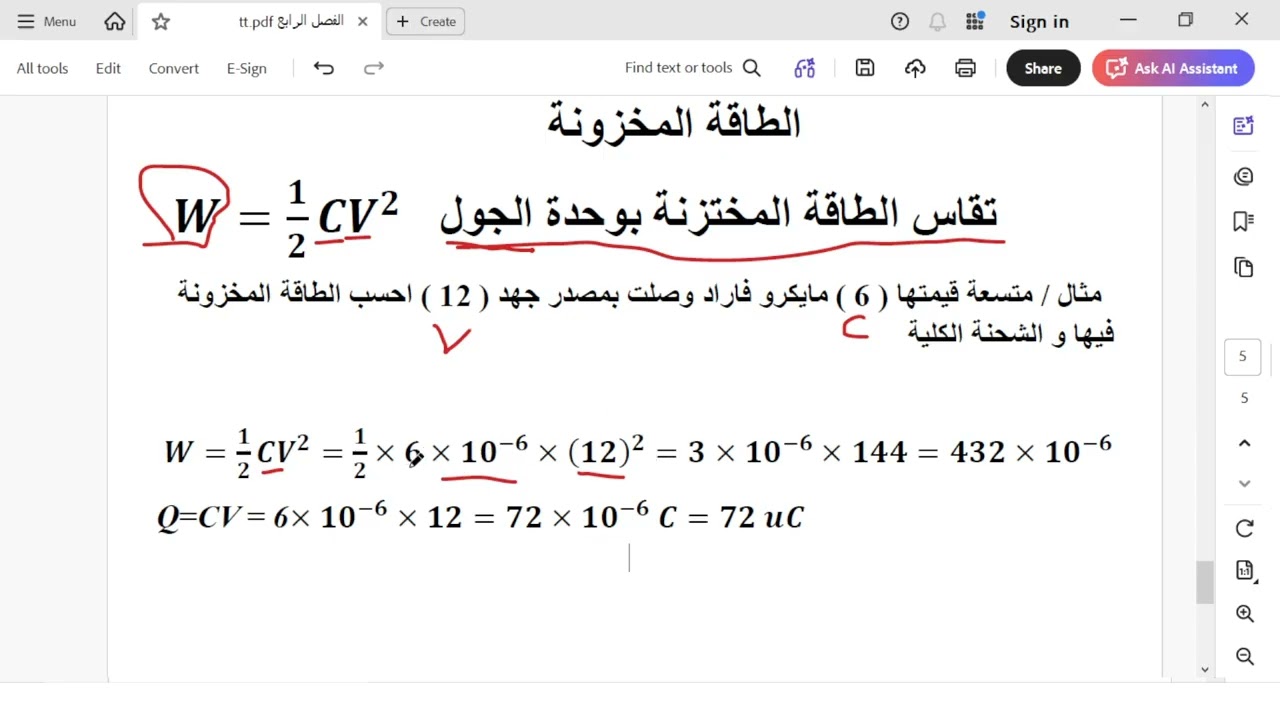
Task: Open the page thumbnails sidebar icon
Action: pyautogui.click(x=1244, y=267)
